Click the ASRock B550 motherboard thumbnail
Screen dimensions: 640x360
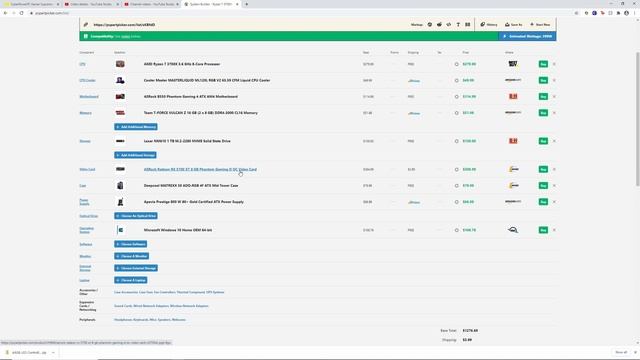tap(120, 97)
